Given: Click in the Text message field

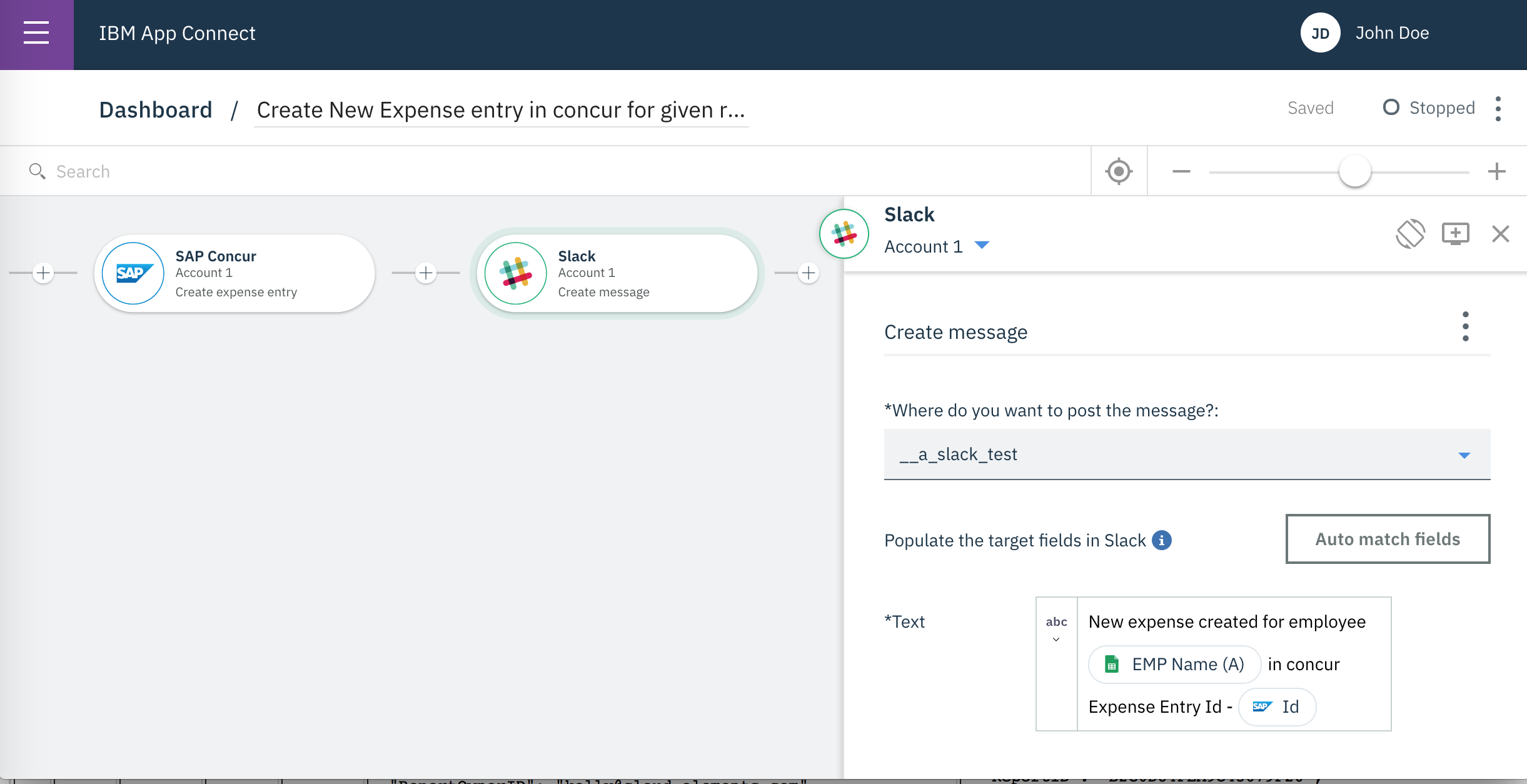Looking at the screenshot, I should click(1234, 664).
